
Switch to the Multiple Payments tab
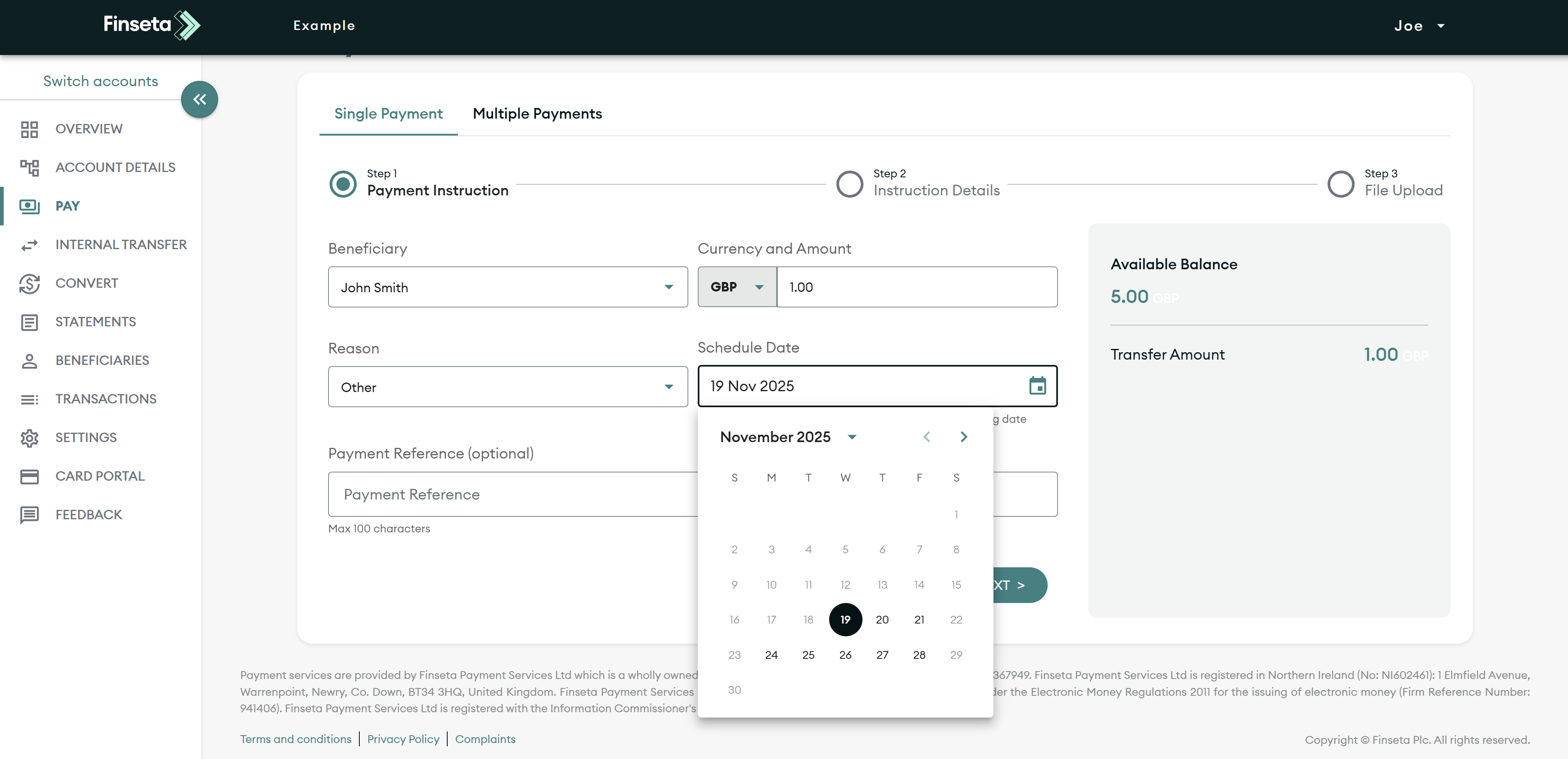(x=537, y=114)
